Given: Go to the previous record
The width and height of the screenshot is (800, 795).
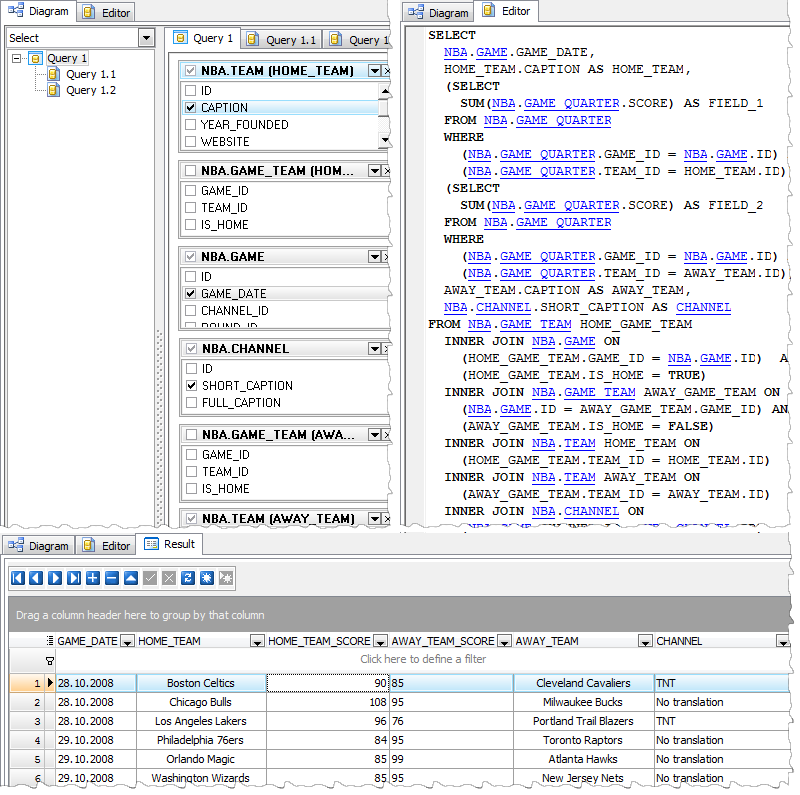Looking at the screenshot, I should pos(35,578).
